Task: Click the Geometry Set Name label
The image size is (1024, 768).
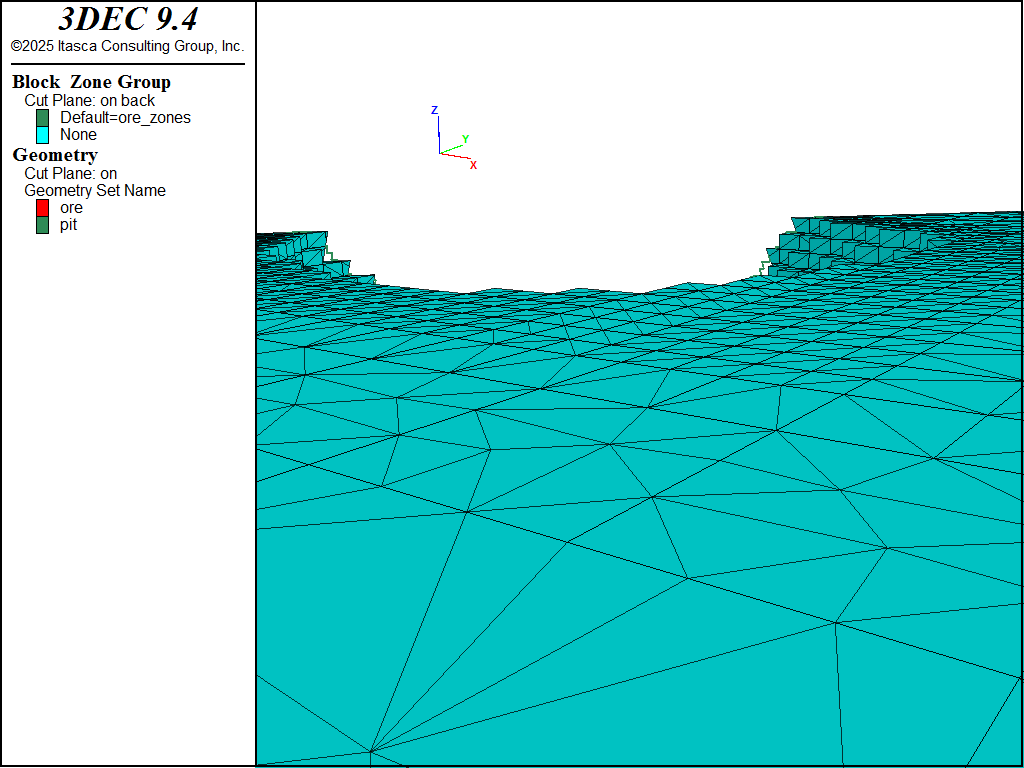Action: tap(95, 190)
